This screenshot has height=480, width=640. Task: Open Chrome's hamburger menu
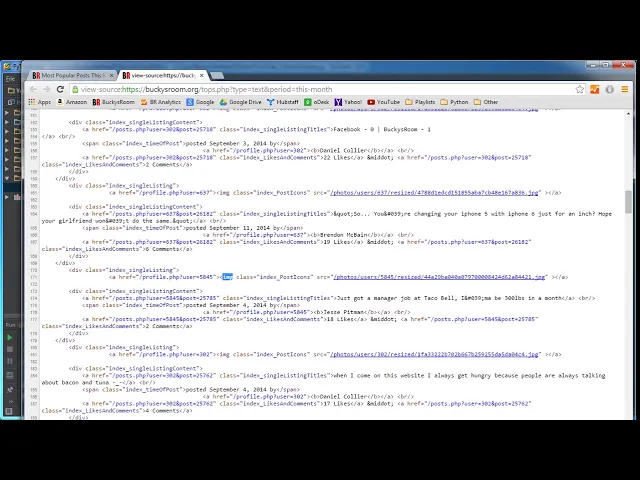pos(624,89)
